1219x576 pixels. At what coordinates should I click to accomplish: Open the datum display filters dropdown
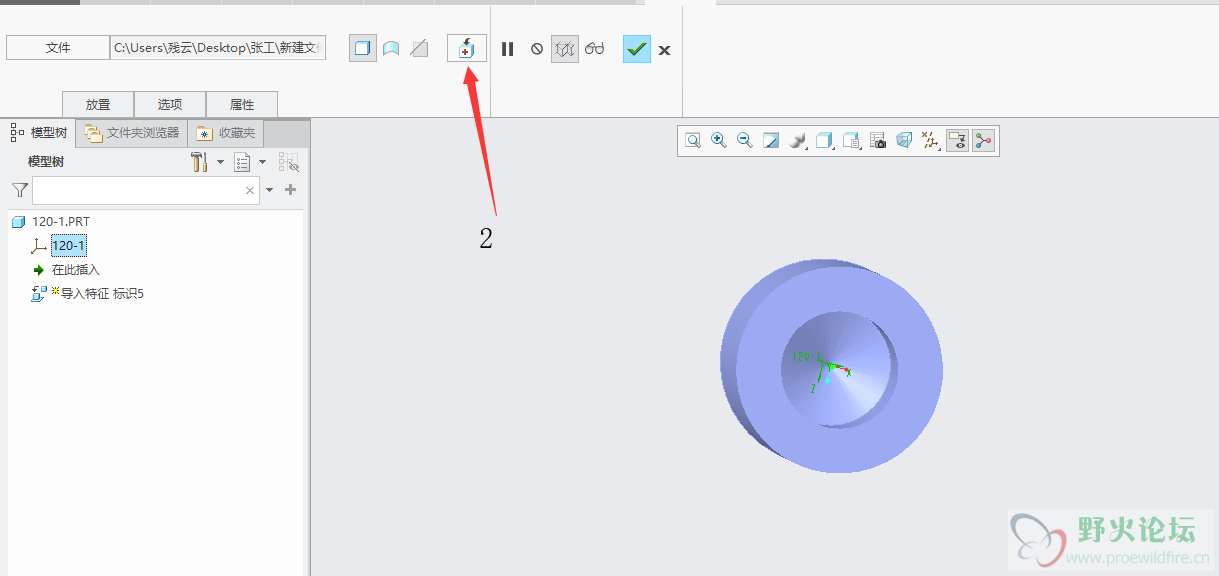931,141
